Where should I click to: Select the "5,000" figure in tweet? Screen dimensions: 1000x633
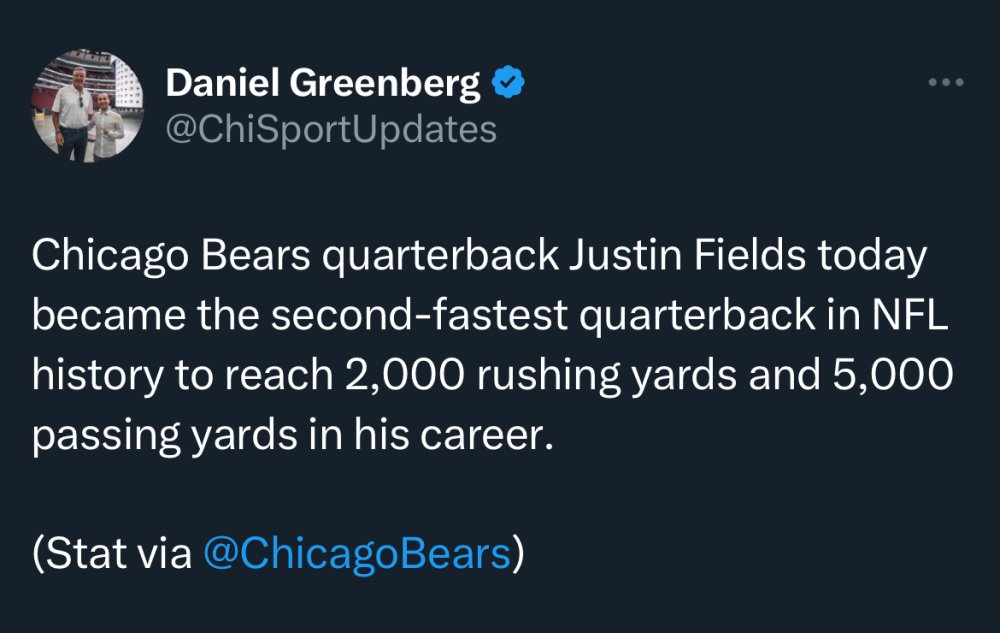(893, 375)
